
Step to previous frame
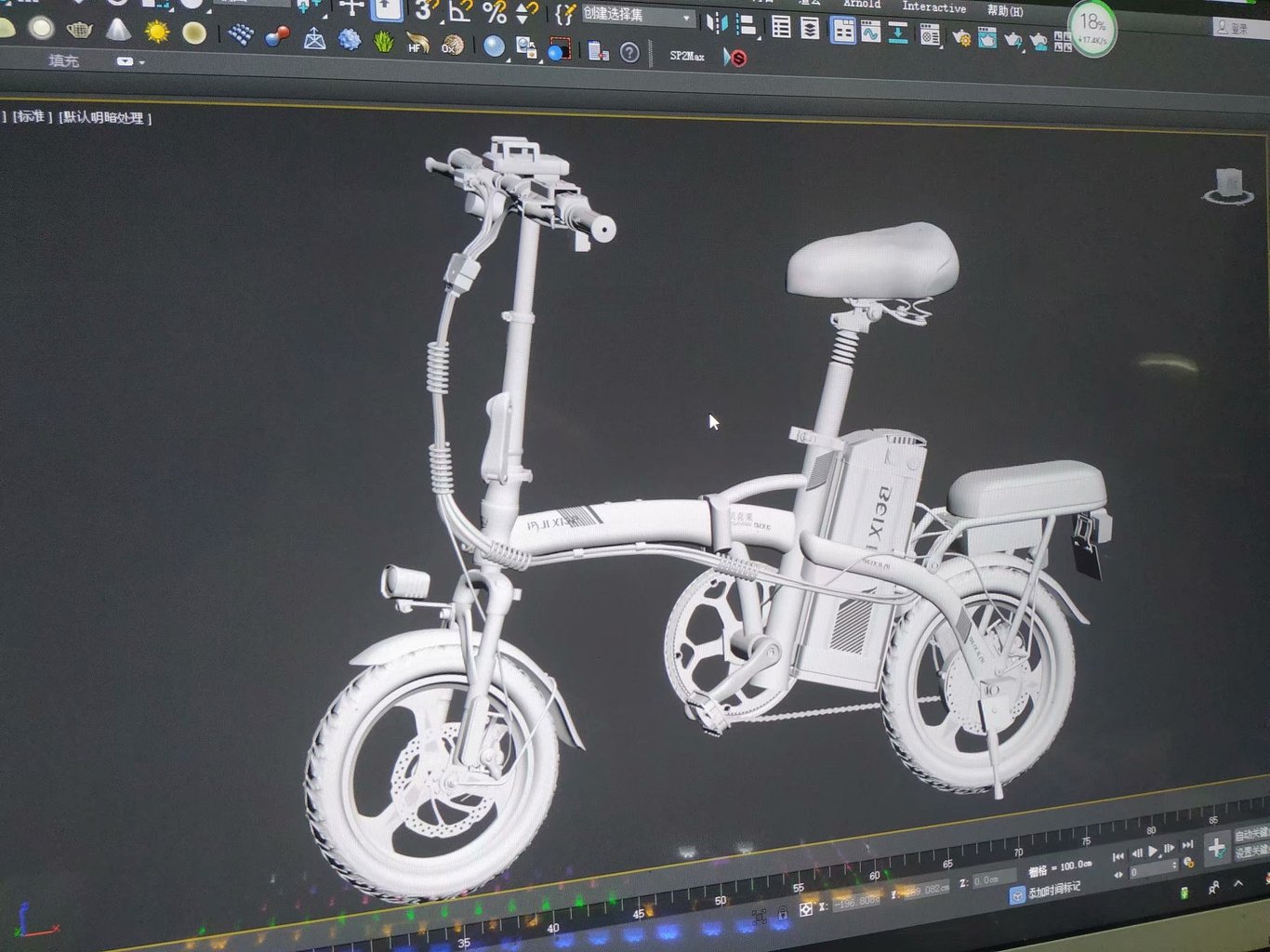tap(1135, 853)
